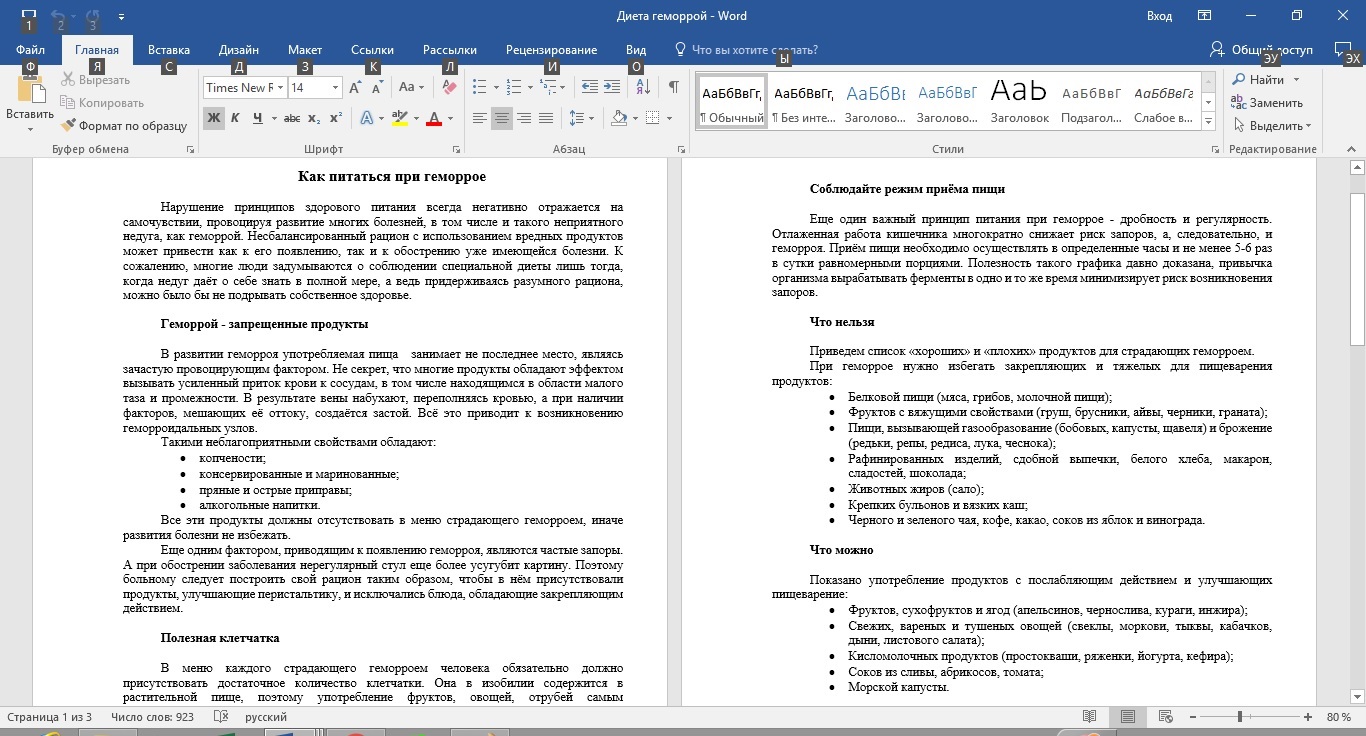Viewport: 1366px width, 736px height.
Task: Justify text across the width
Action: click(546, 118)
